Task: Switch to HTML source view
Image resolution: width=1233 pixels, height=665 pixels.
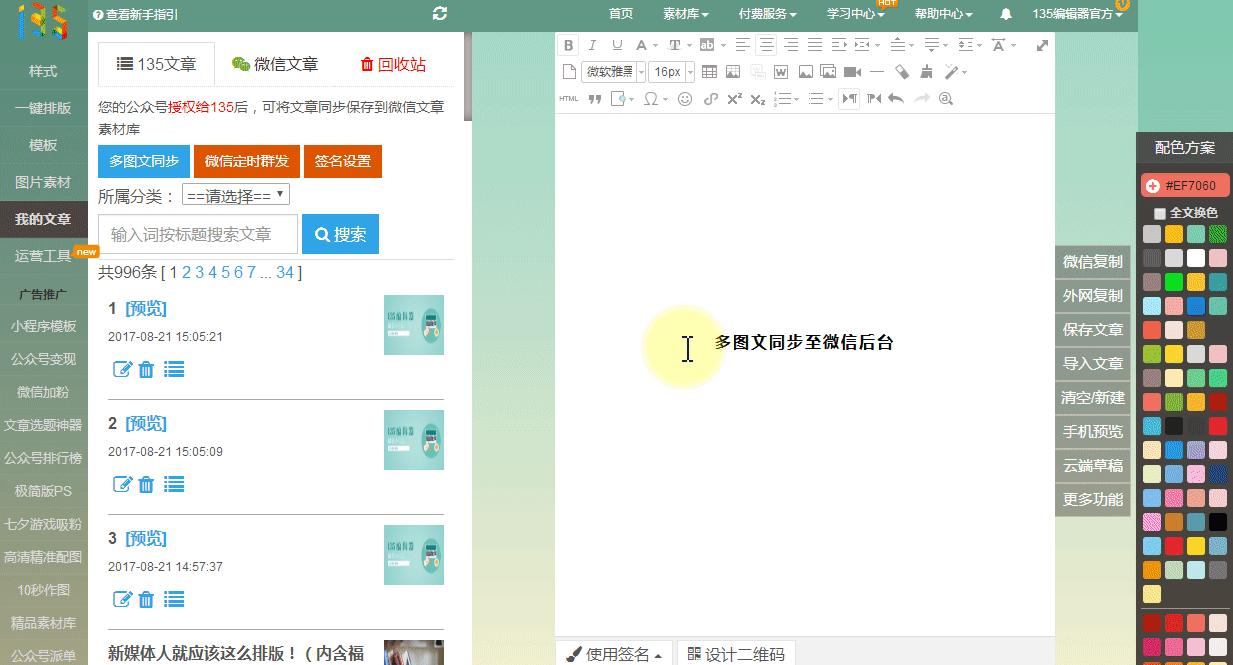Action: (570, 98)
